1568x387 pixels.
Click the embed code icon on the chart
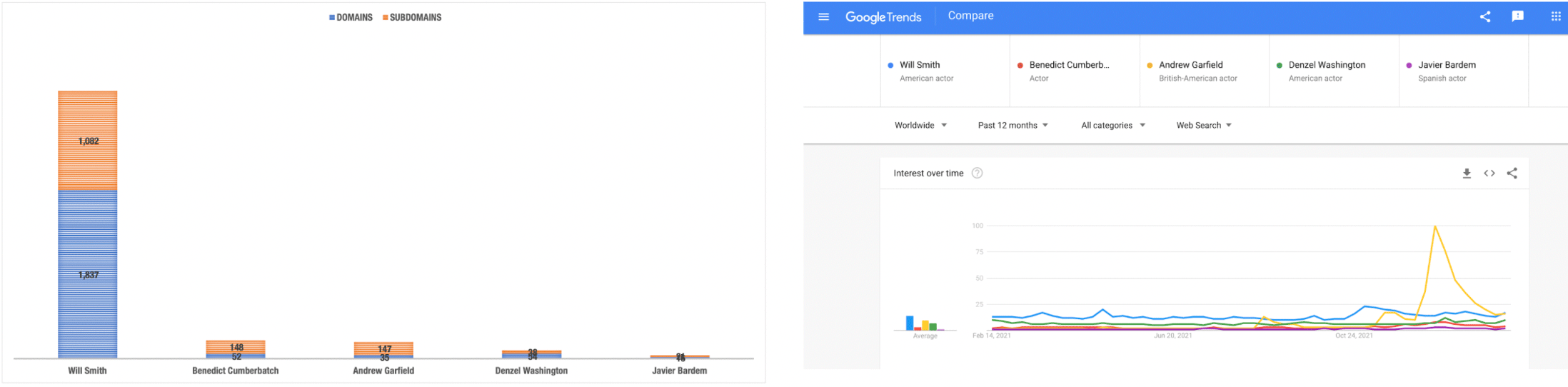[1489, 174]
